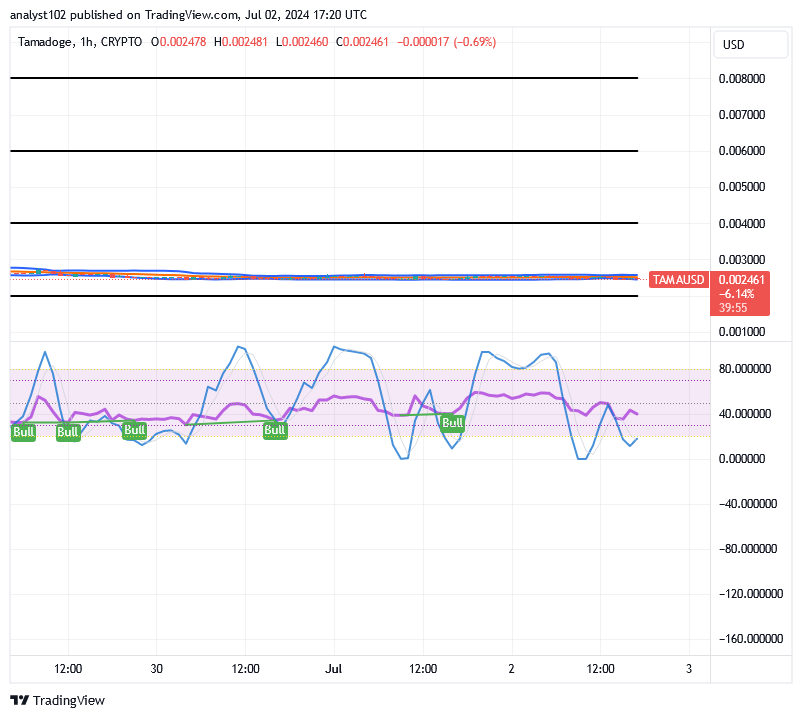Click the Bull marker before Jul
The height and width of the screenshot is (718, 802).
pyautogui.click(x=275, y=430)
